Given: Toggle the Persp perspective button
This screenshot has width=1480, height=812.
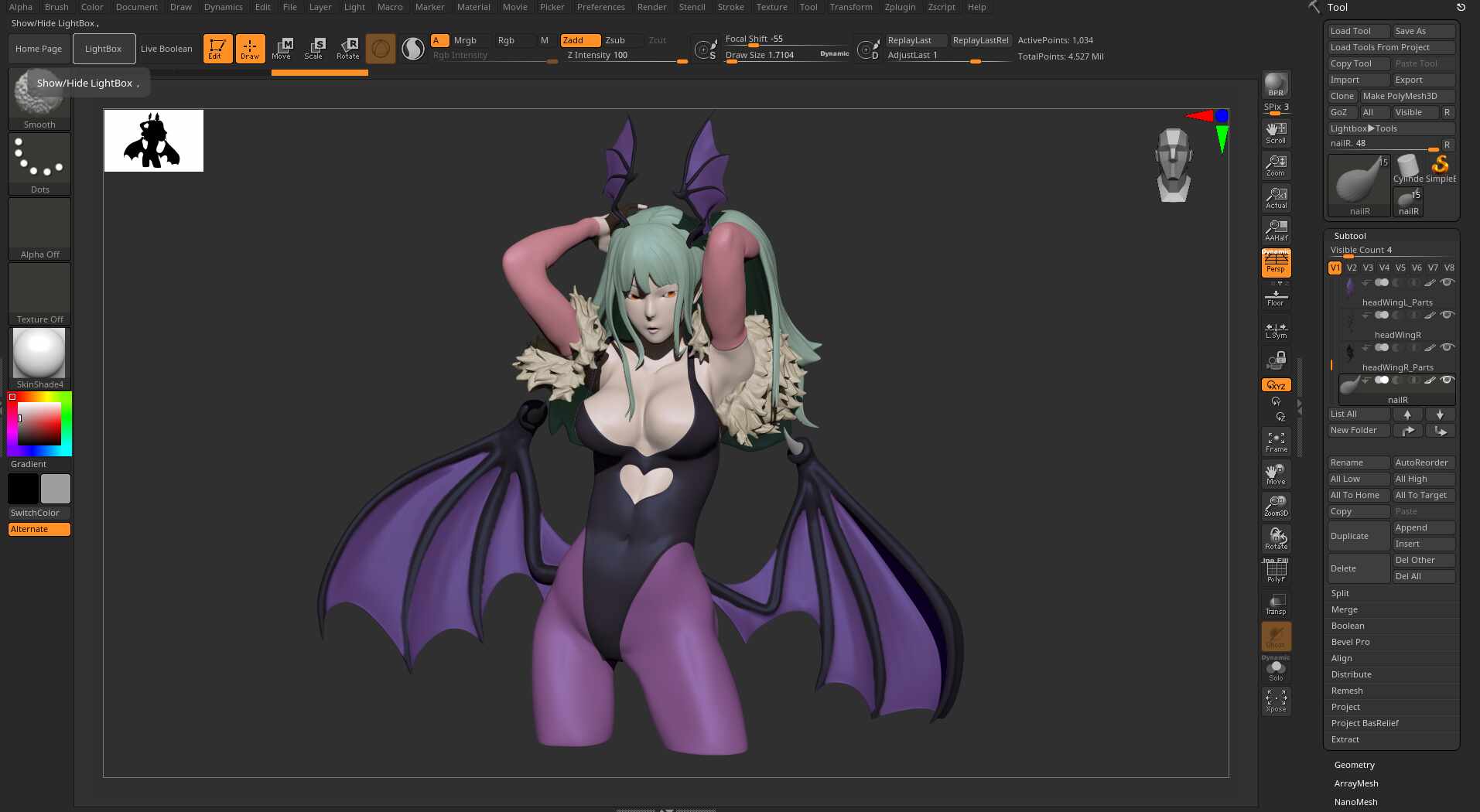Looking at the screenshot, I should 1276,262.
